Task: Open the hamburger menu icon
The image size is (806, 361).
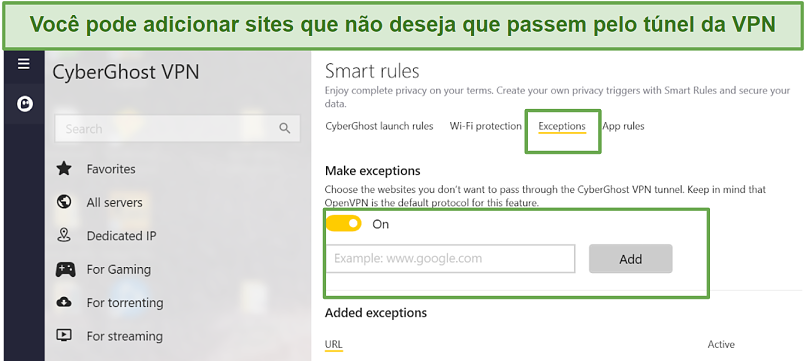Action: 24,64
